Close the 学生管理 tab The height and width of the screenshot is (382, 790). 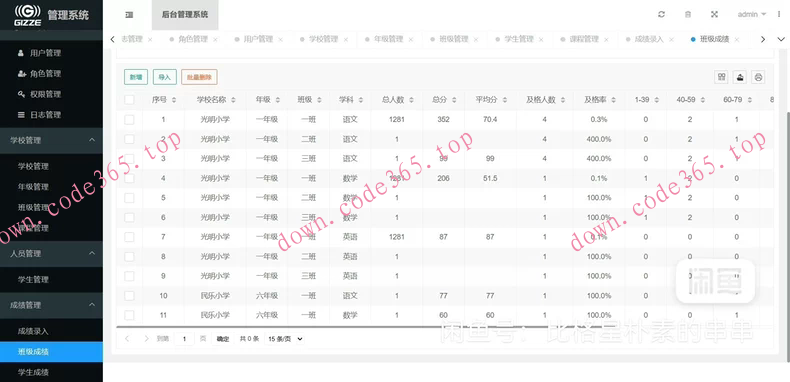click(541, 39)
